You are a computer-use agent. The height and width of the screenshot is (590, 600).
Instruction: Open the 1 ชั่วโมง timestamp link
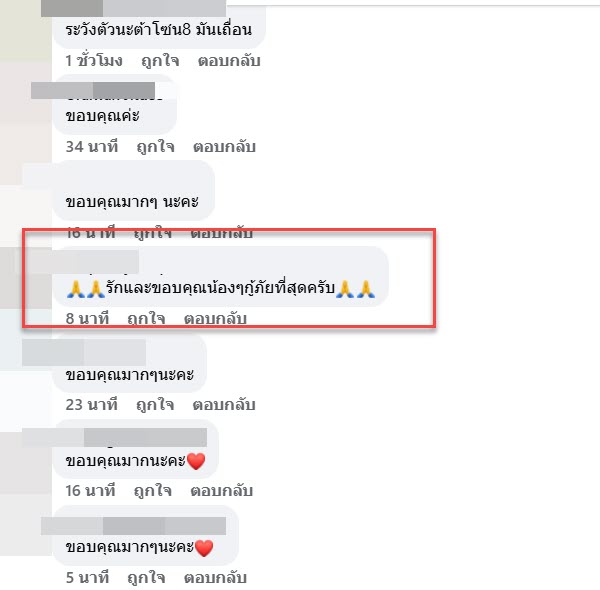94,60
